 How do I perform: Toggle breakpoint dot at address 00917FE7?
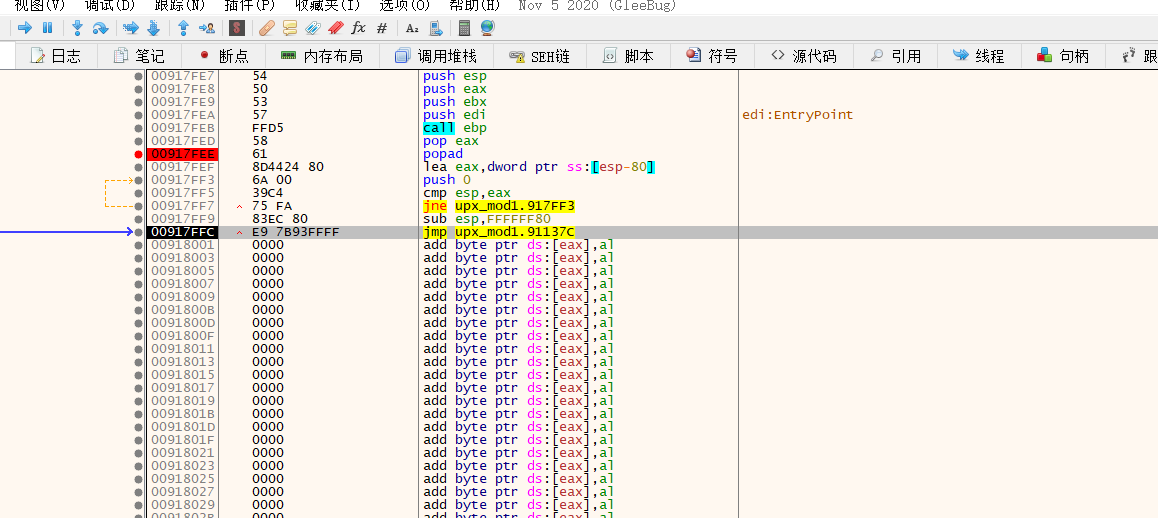click(x=138, y=76)
